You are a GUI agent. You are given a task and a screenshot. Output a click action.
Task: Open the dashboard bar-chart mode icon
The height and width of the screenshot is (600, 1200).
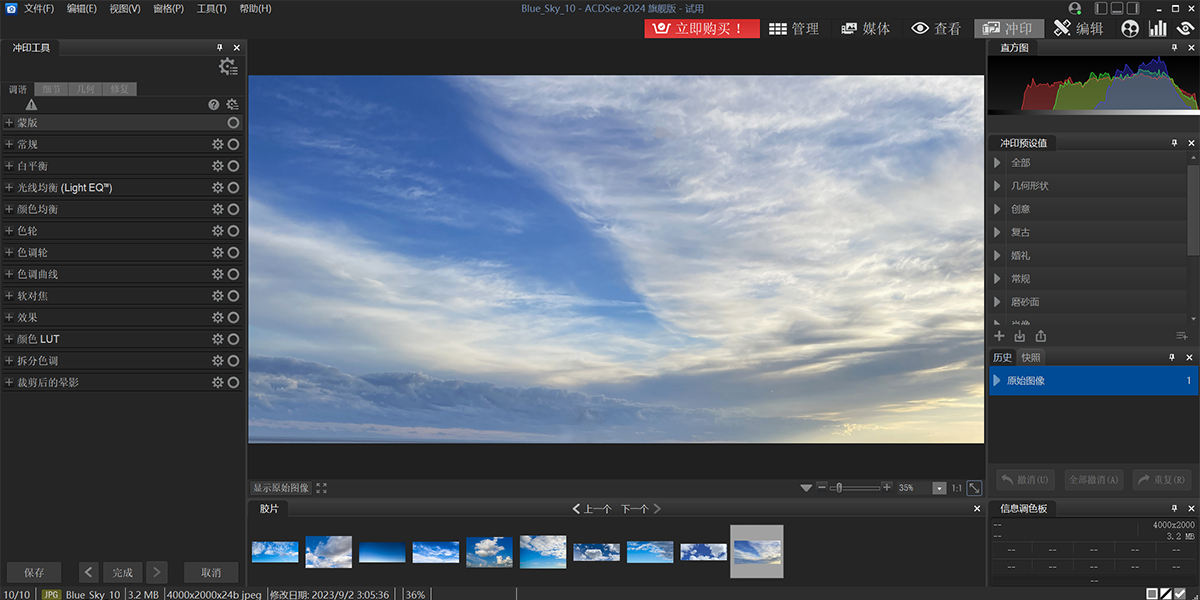point(1157,29)
